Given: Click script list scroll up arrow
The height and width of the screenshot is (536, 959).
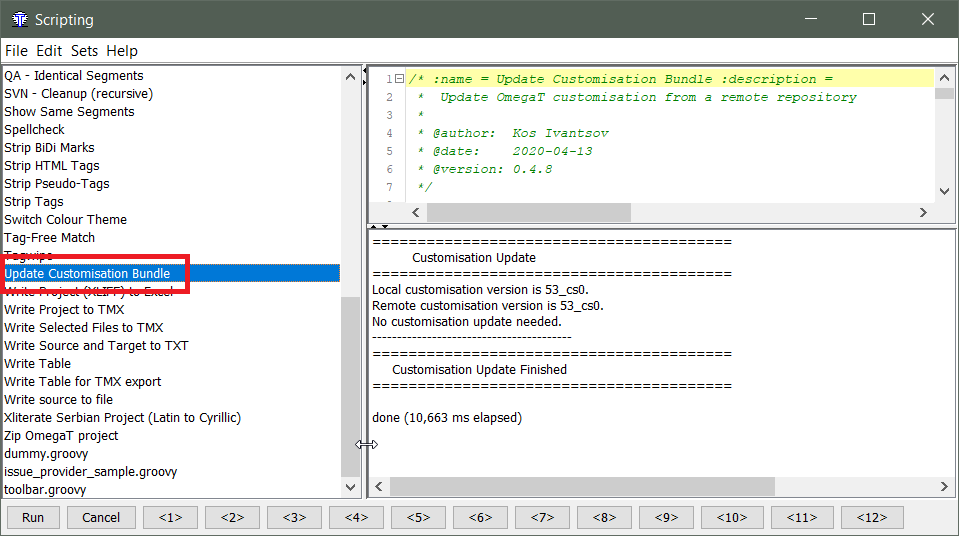Looking at the screenshot, I should pyautogui.click(x=350, y=76).
